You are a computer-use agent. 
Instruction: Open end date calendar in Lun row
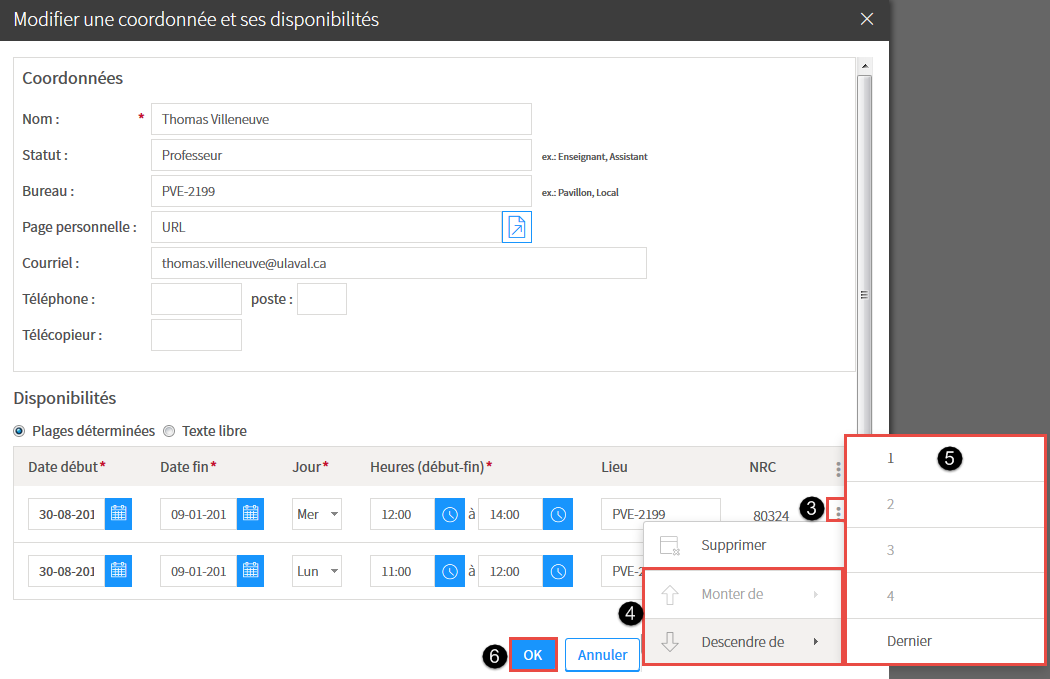coord(250,571)
